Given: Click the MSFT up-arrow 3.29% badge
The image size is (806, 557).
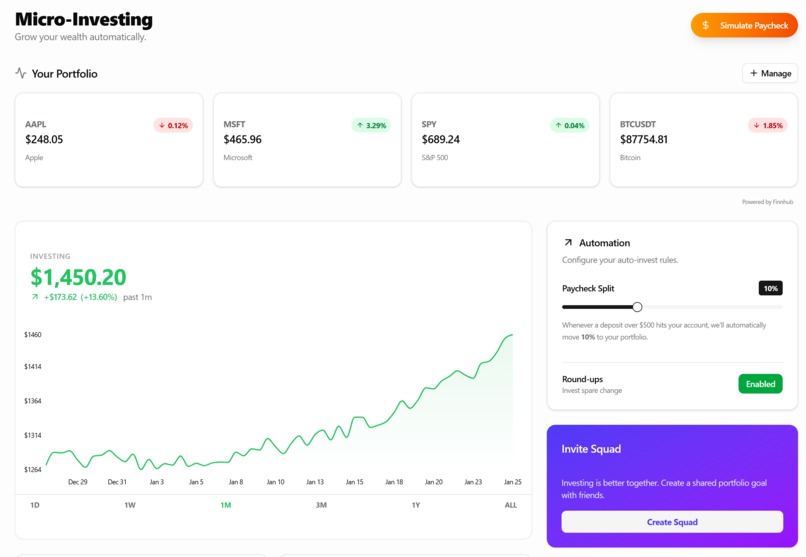Looking at the screenshot, I should pyautogui.click(x=371, y=125).
